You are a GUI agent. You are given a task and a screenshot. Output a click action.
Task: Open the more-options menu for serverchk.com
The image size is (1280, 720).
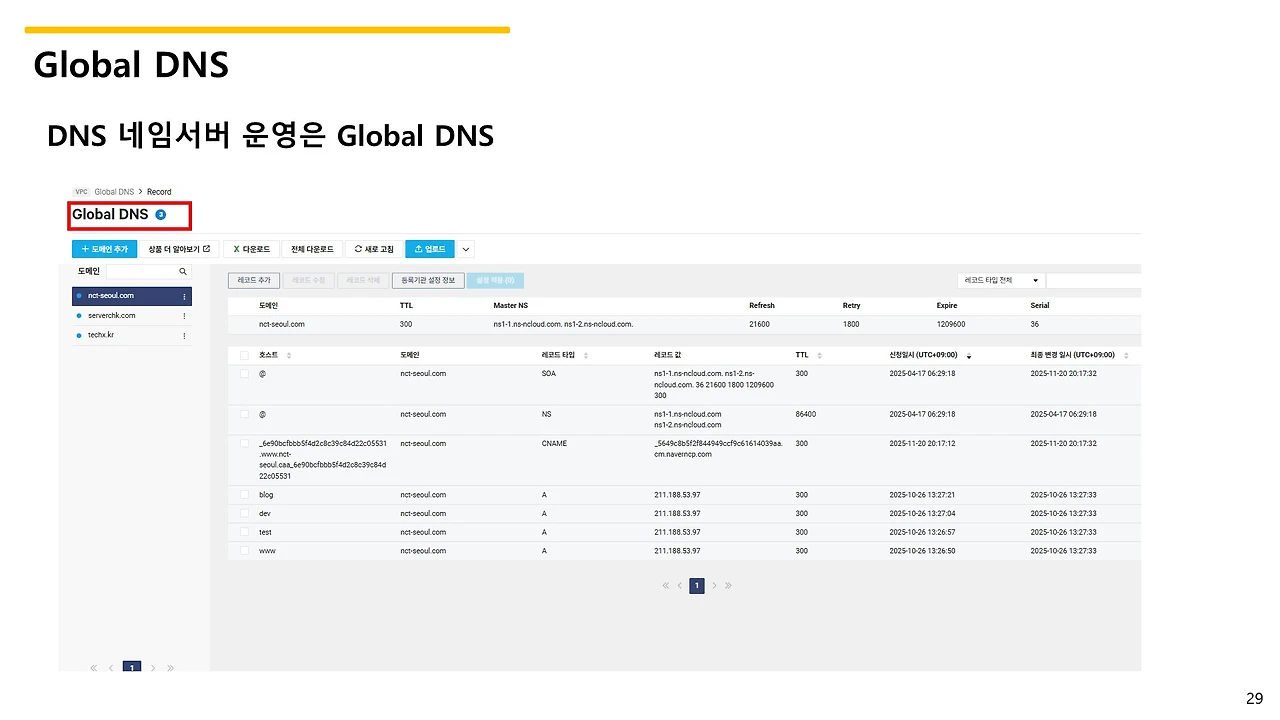[x=185, y=316]
